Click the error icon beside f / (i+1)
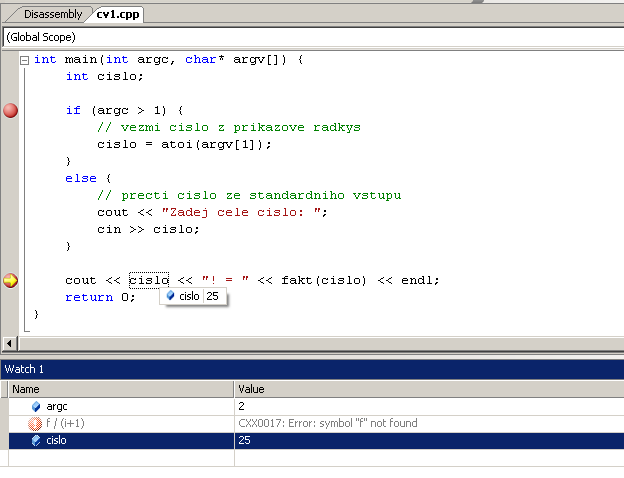The width and height of the screenshot is (624, 478). click(x=35, y=423)
